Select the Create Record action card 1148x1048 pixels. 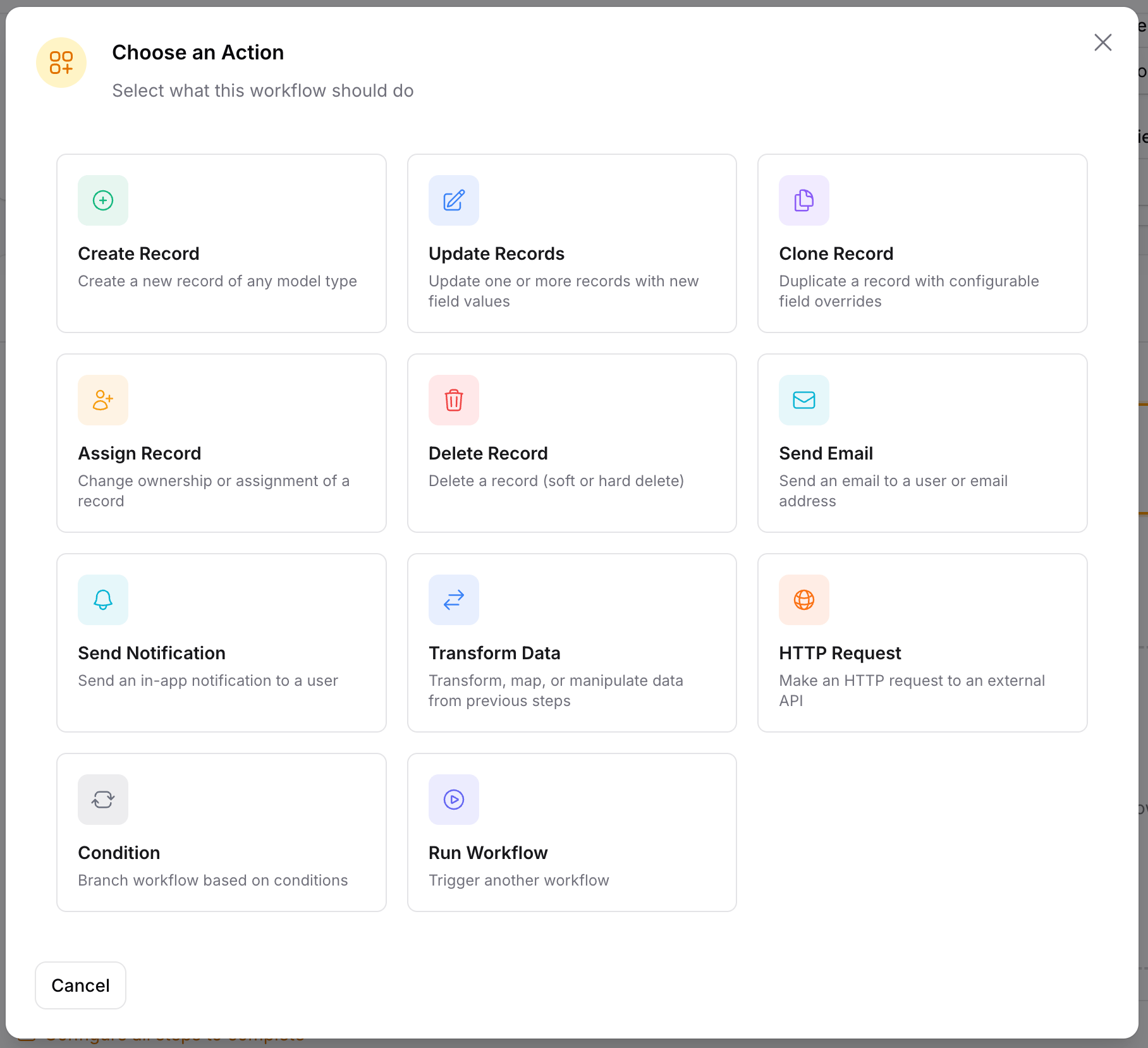(221, 243)
